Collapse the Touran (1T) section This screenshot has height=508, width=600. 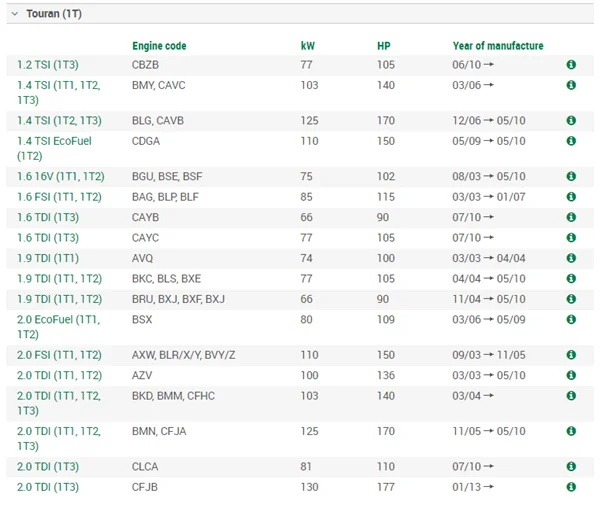point(15,14)
